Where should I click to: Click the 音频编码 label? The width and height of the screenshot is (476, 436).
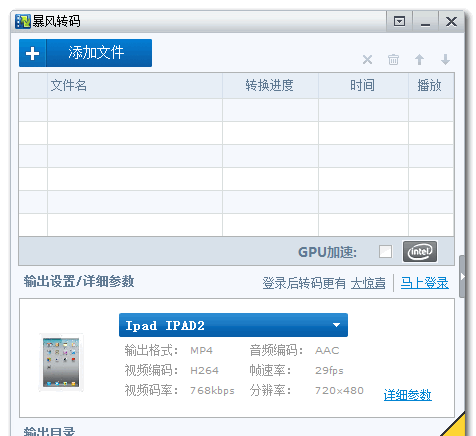coord(277,351)
